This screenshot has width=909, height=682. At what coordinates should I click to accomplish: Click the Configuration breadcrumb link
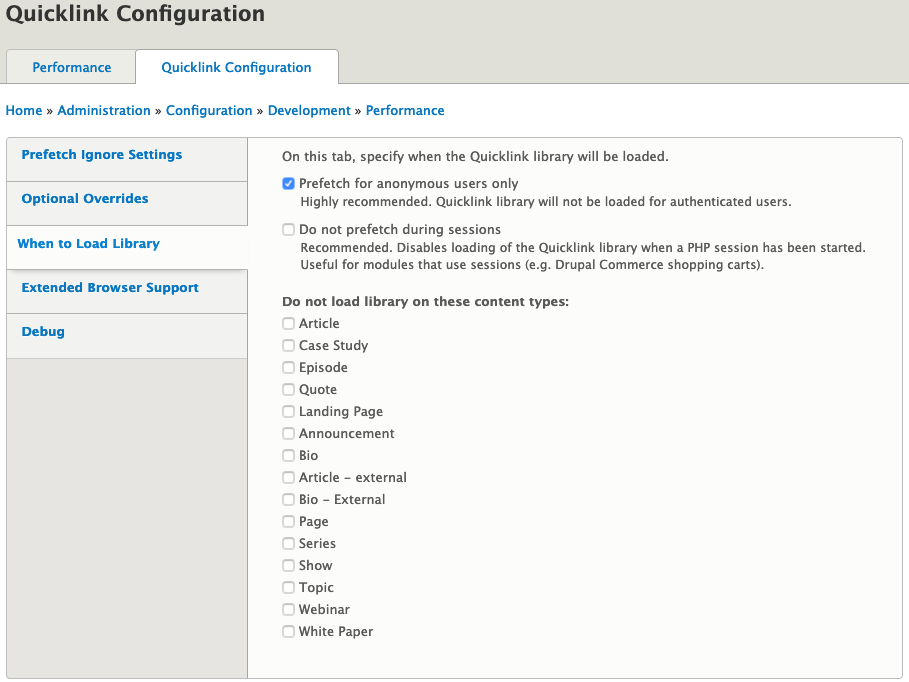pos(209,110)
